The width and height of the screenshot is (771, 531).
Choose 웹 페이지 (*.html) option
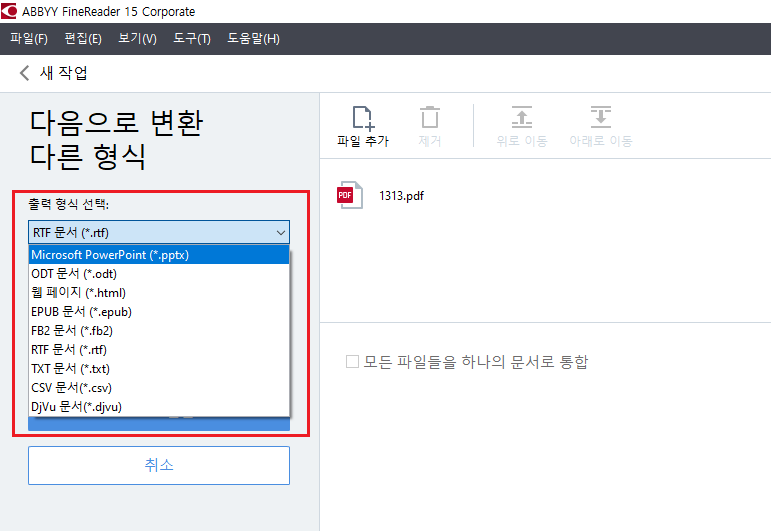coord(159,293)
